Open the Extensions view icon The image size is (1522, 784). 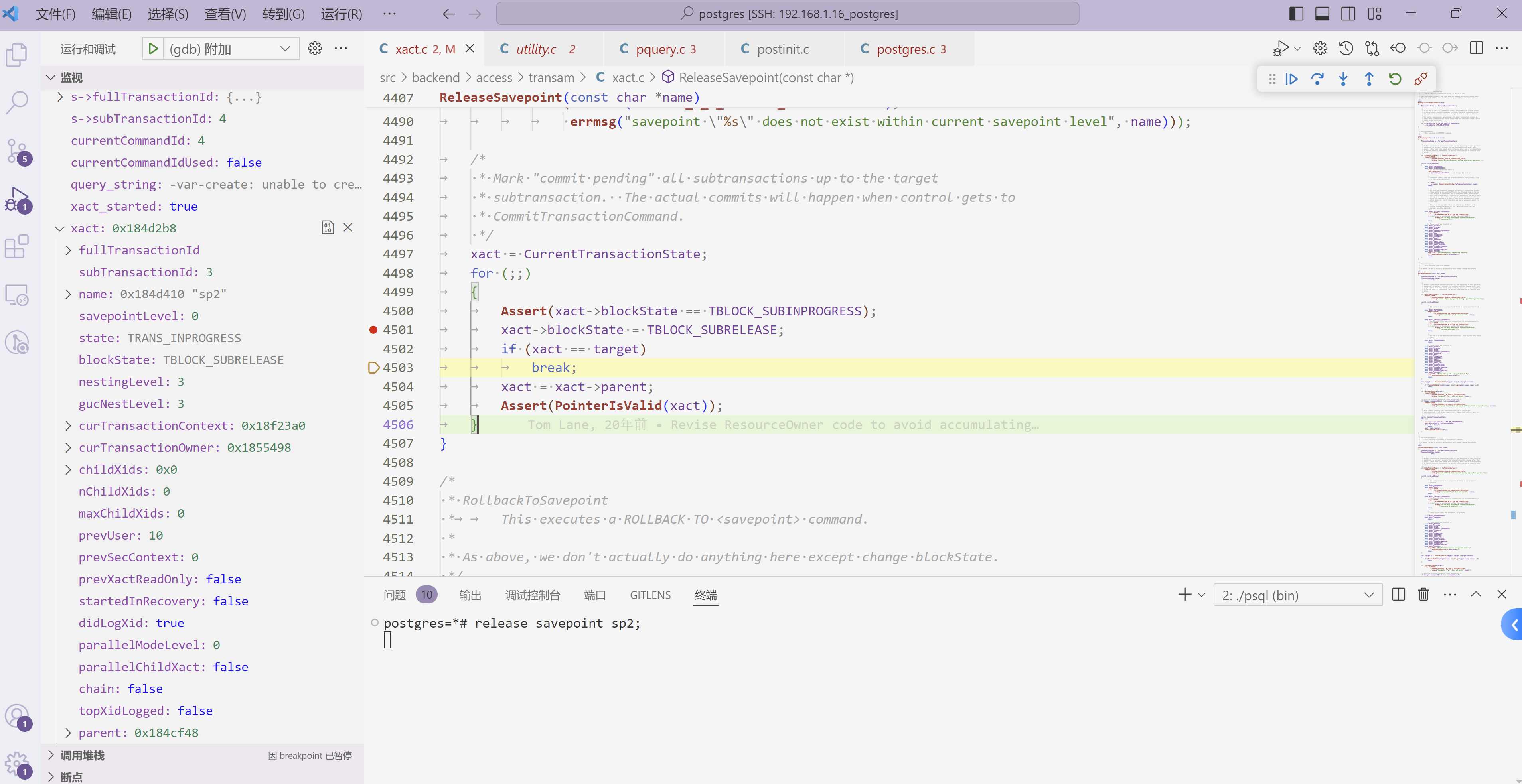click(x=16, y=247)
